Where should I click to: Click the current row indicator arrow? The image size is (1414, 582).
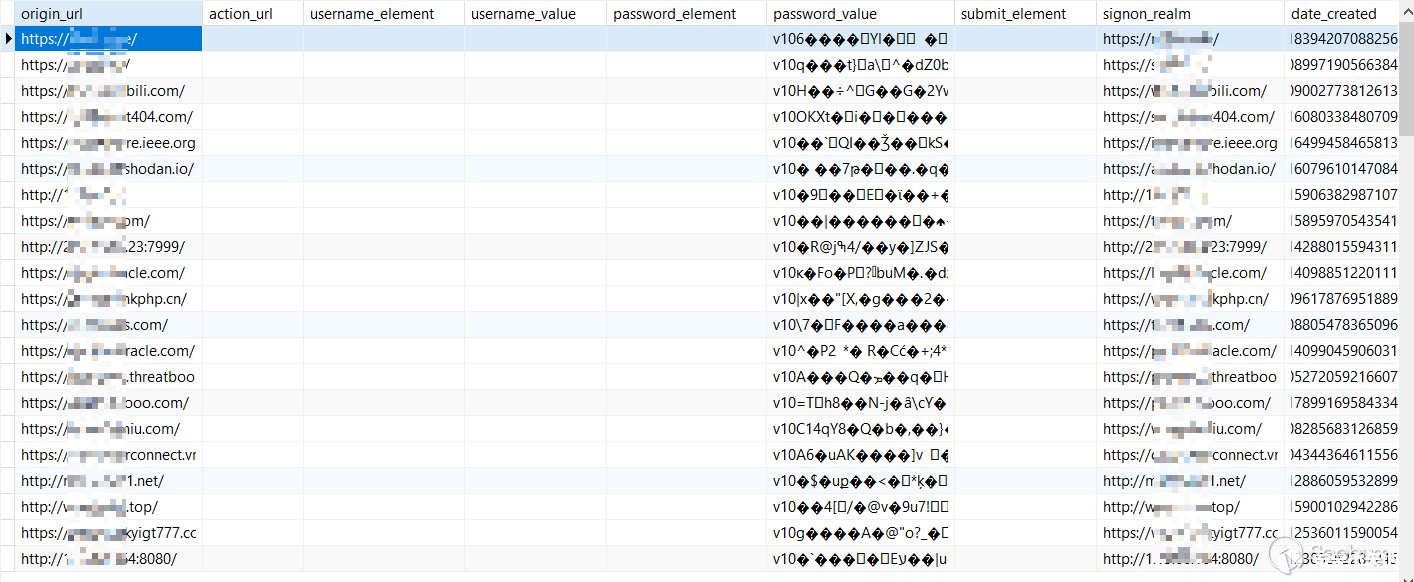point(8,39)
